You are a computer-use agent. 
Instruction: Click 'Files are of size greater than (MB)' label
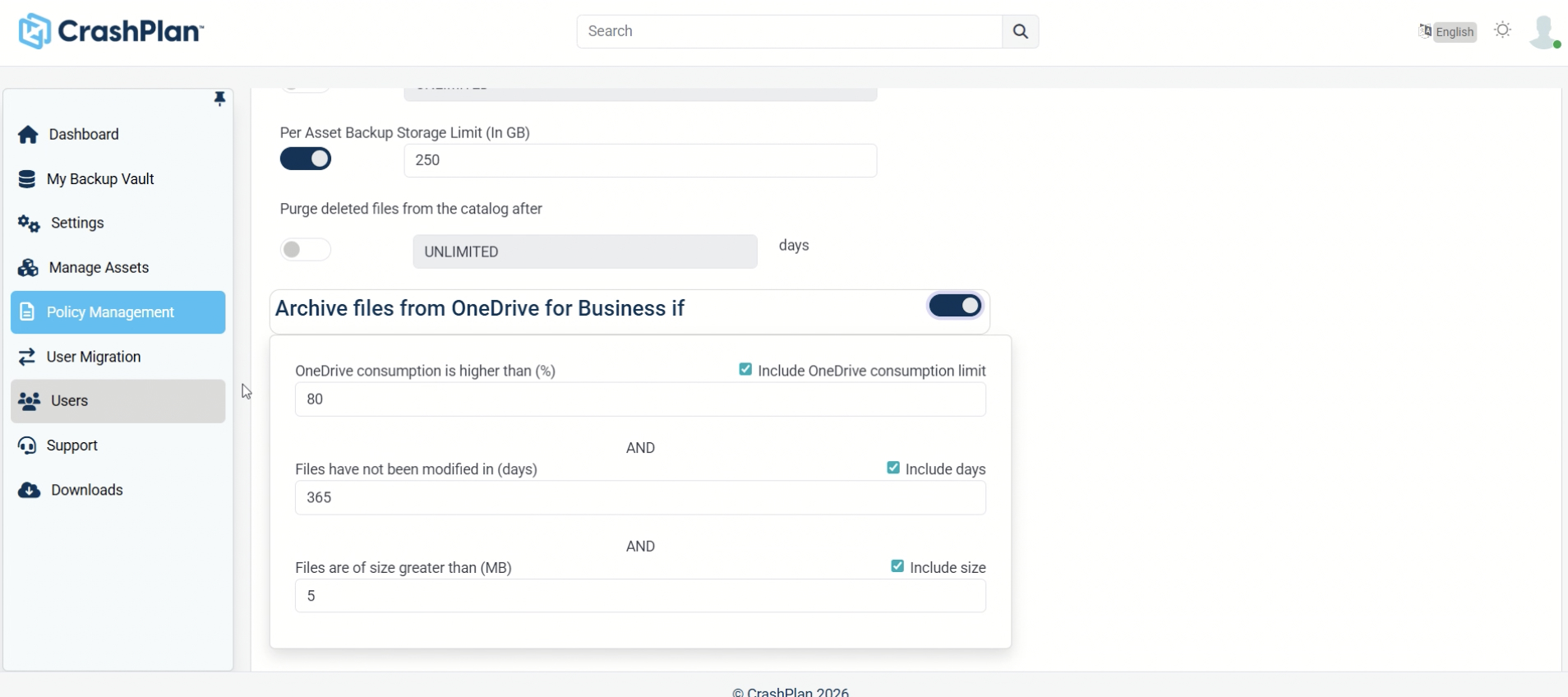[x=404, y=568]
